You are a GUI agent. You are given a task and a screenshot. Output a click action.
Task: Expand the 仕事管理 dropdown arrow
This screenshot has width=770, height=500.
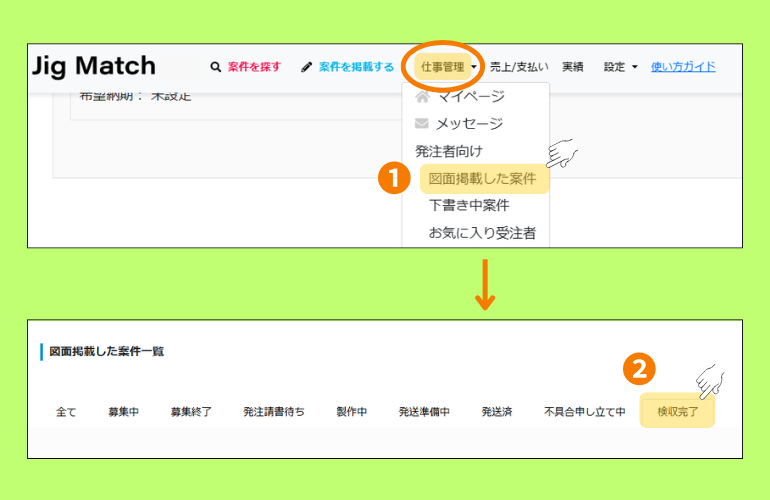[x=474, y=67]
